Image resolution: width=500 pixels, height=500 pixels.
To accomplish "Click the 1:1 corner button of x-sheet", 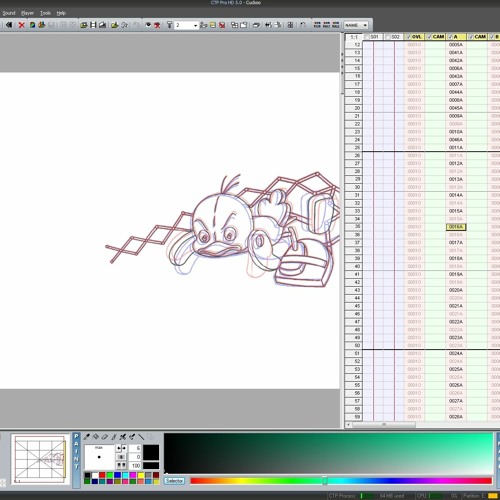I will point(354,37).
